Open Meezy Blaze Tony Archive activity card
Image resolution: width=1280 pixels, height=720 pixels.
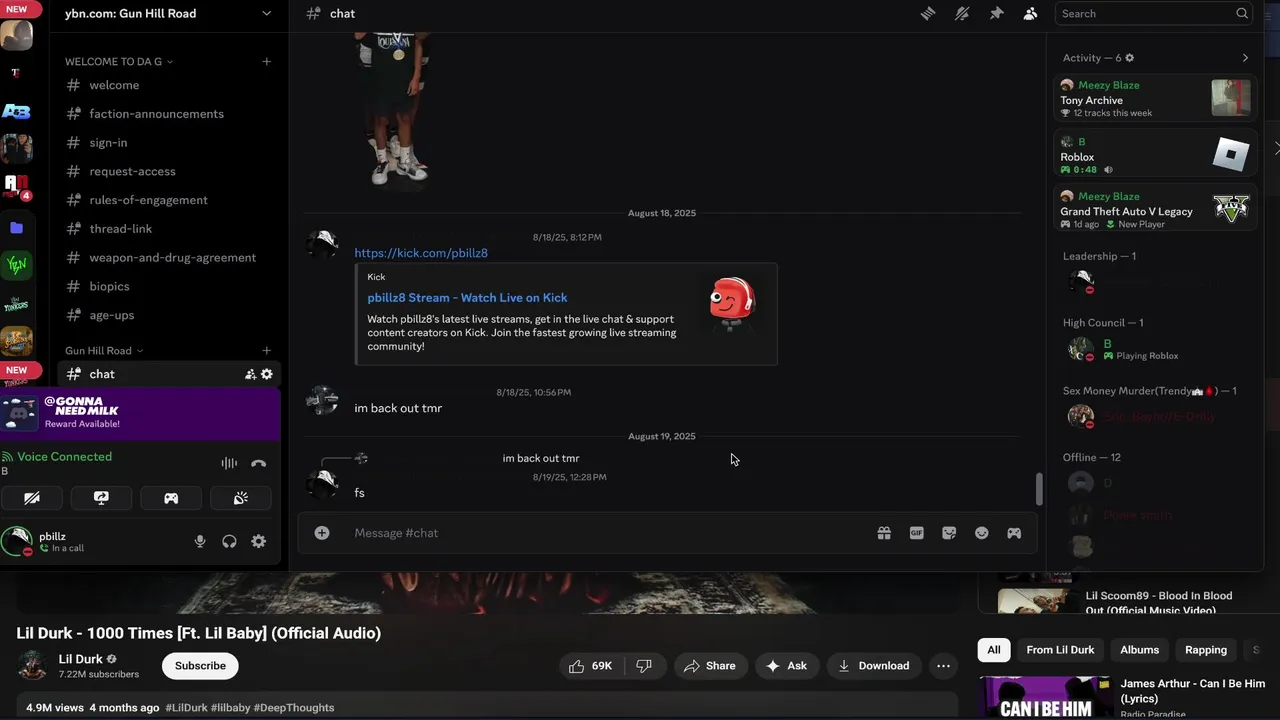click(x=1155, y=98)
